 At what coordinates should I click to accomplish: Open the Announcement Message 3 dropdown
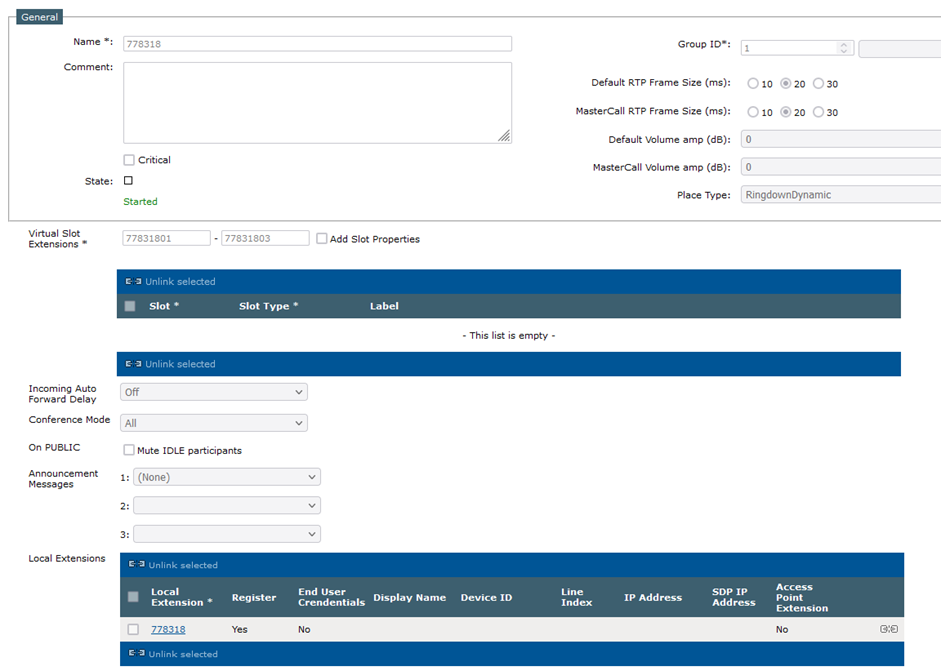coord(227,534)
